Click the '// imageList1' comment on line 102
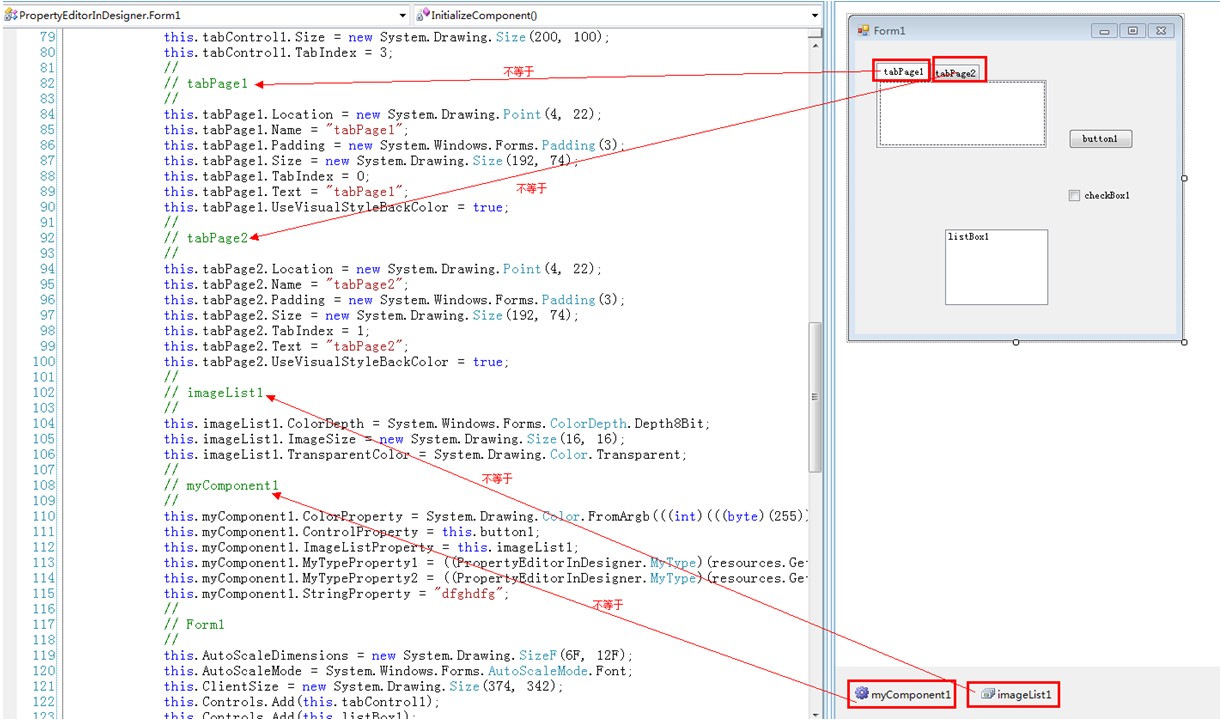Viewport: 1221px width, 720px height. coord(214,393)
